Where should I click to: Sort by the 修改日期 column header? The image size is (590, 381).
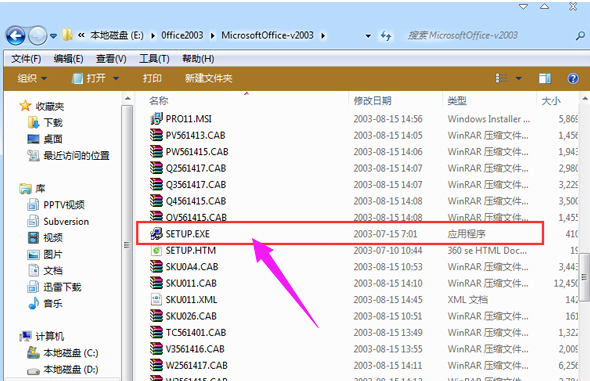pyautogui.click(x=373, y=101)
